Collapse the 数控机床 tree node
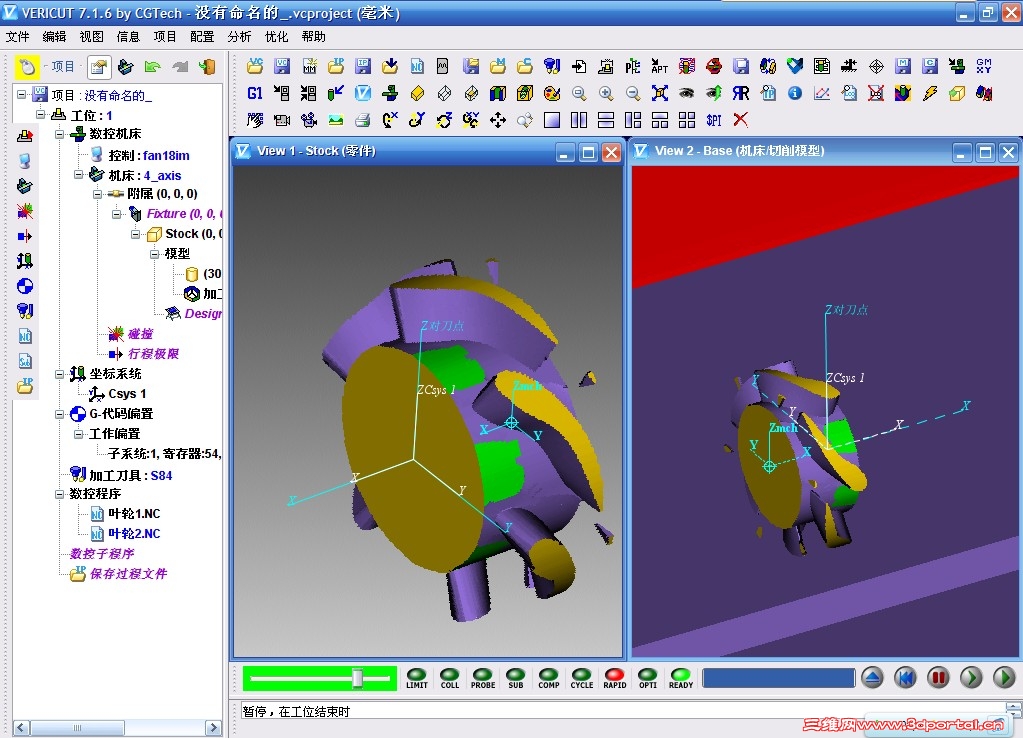 coord(59,134)
